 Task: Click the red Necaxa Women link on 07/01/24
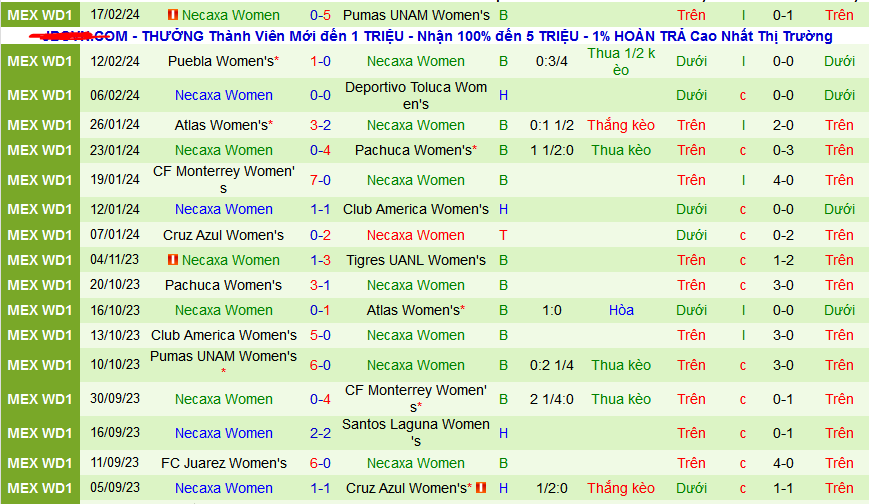416,235
